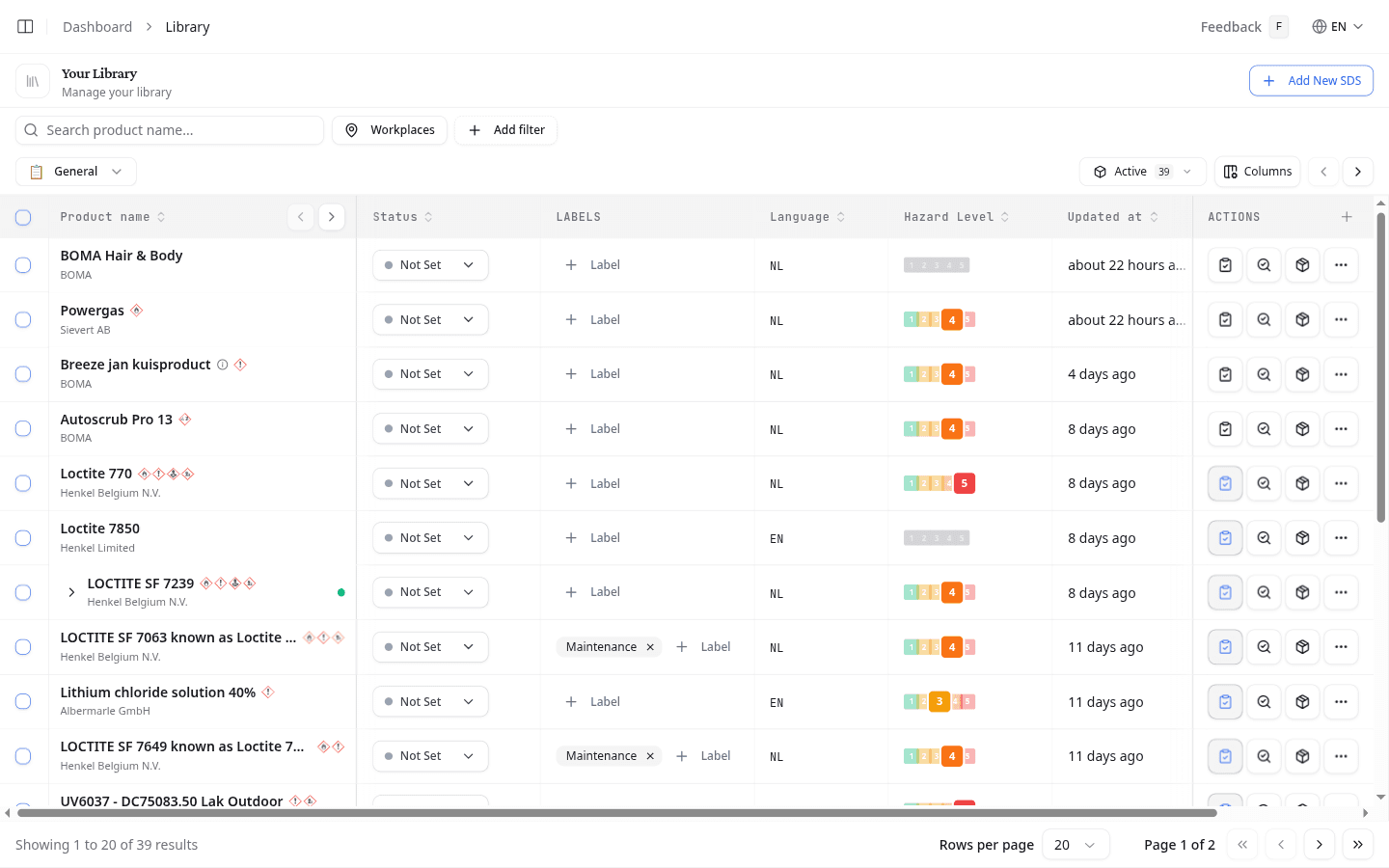Open more actions for BOMA Hair & Body

click(1341, 265)
